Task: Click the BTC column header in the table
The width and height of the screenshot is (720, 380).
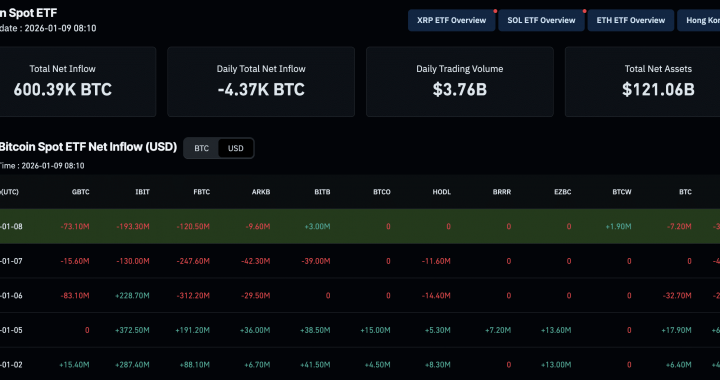Action: [685, 192]
